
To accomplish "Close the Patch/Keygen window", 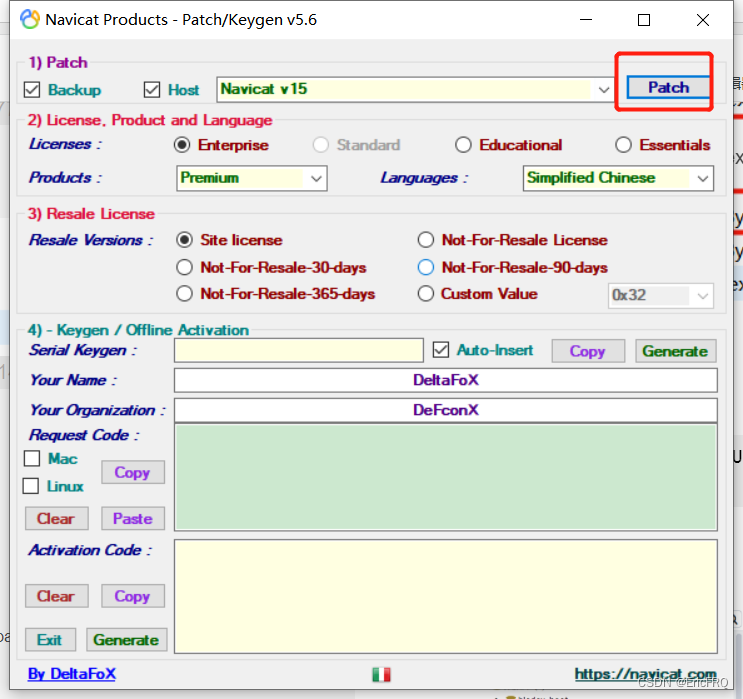I will point(703,20).
